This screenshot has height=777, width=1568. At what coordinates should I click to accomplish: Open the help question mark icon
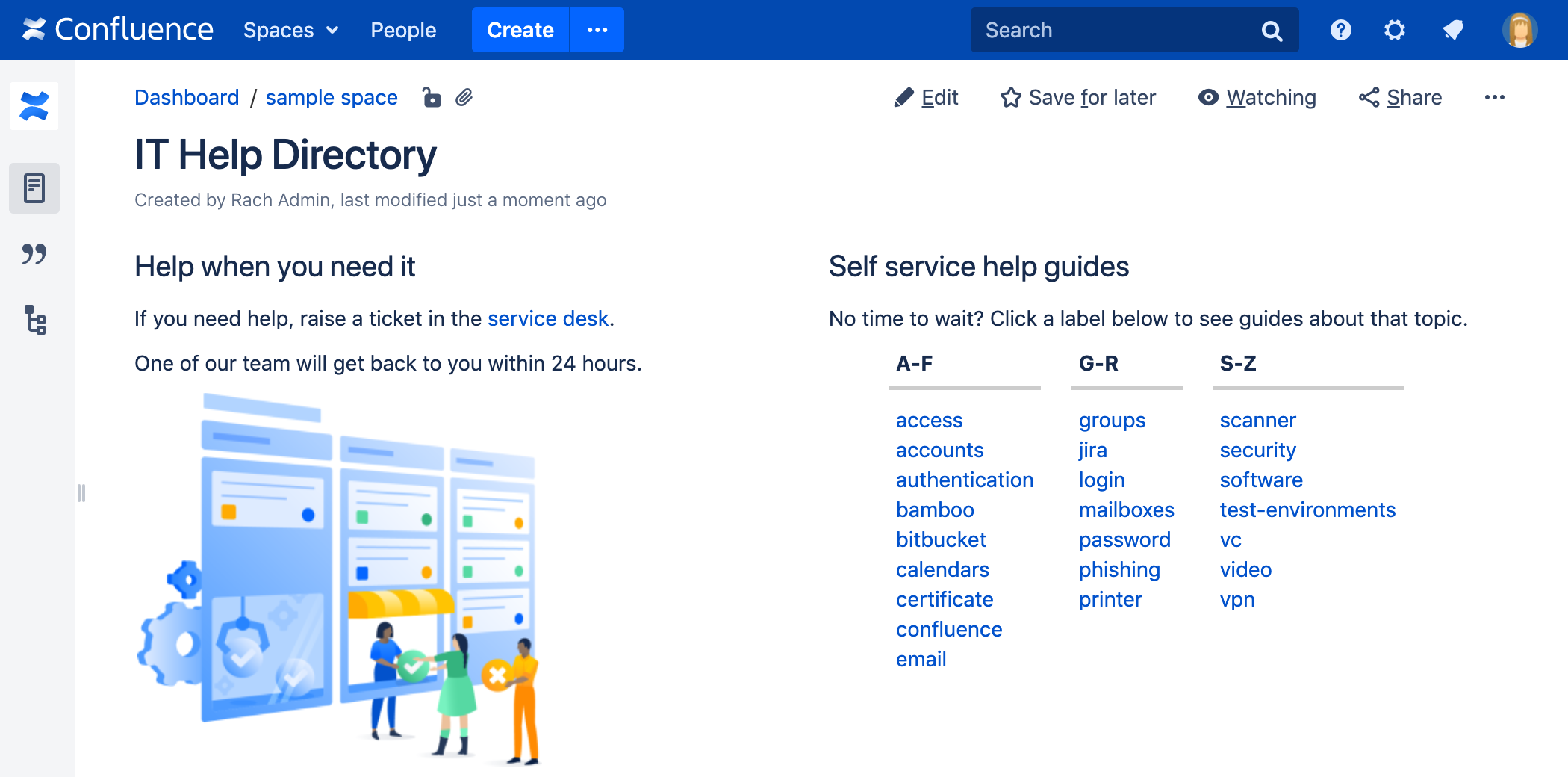[1340, 30]
